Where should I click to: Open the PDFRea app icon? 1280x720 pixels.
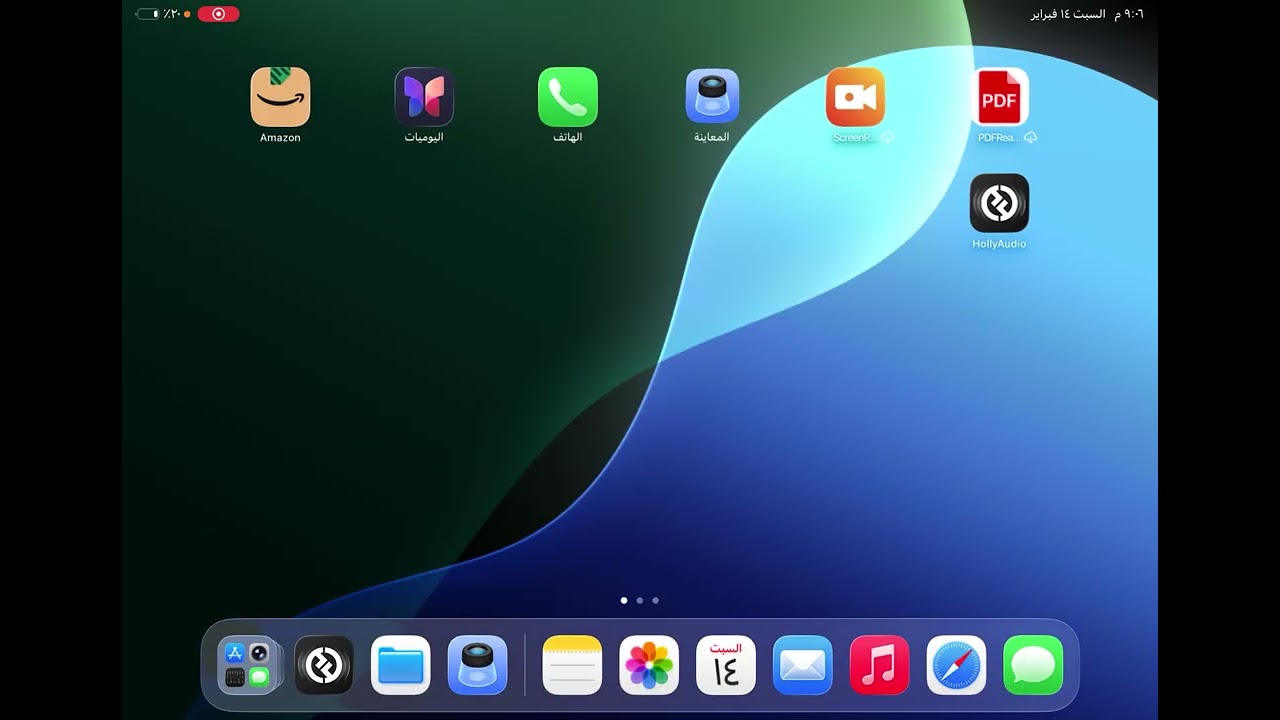(1000, 97)
